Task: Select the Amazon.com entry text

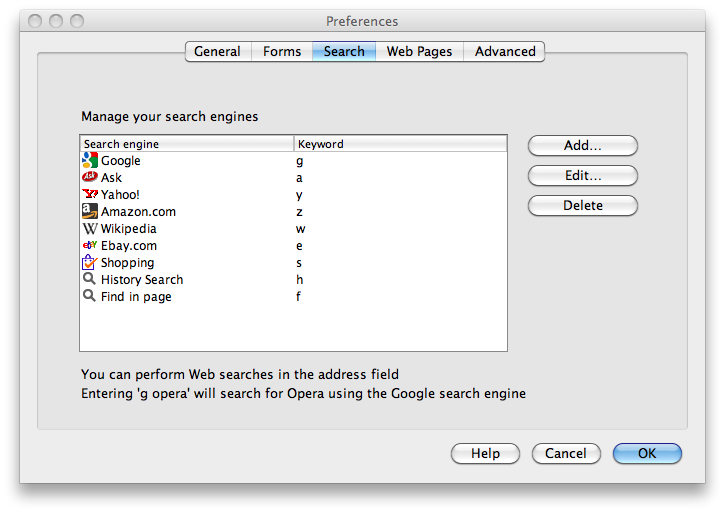Action: click(138, 211)
